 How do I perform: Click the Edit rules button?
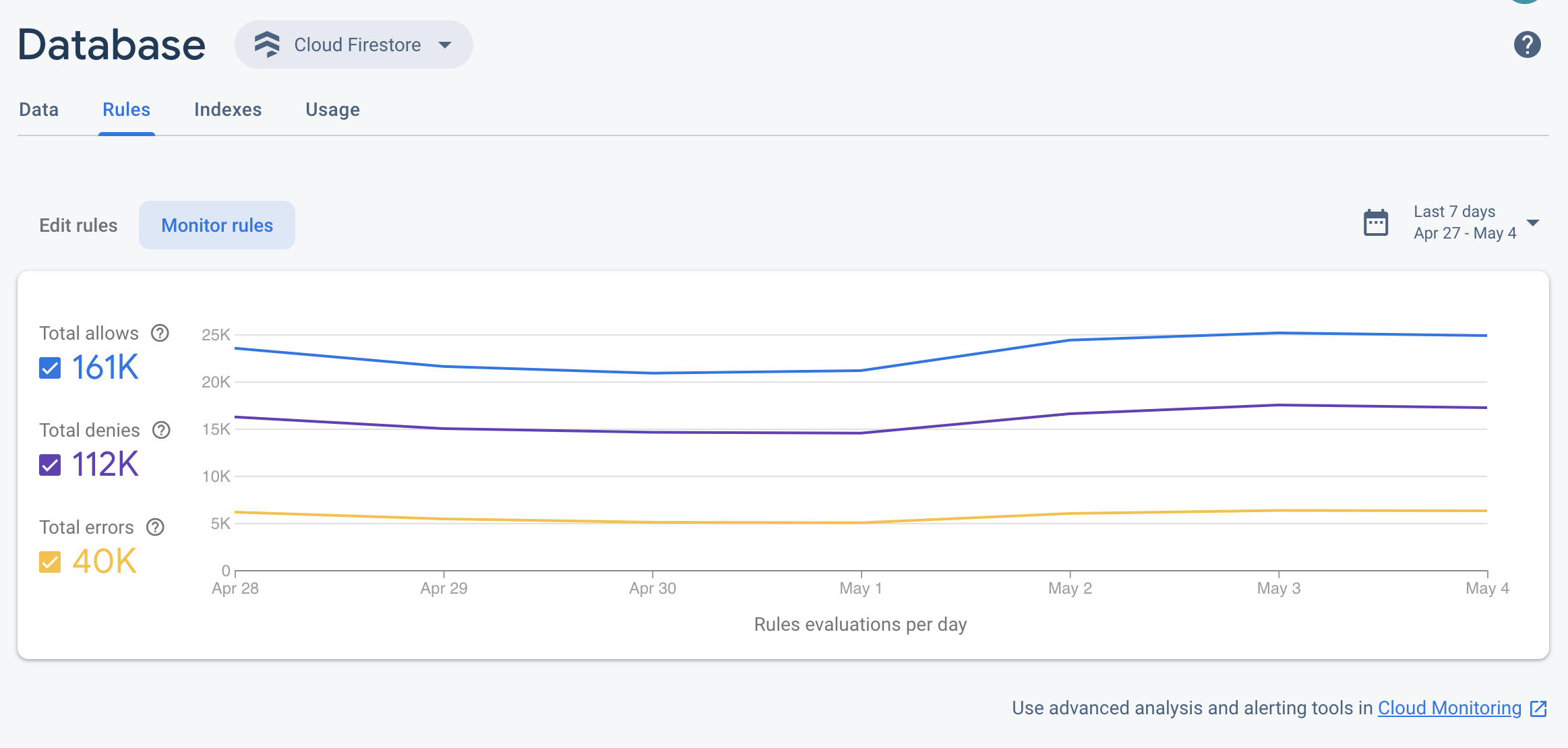pos(78,225)
